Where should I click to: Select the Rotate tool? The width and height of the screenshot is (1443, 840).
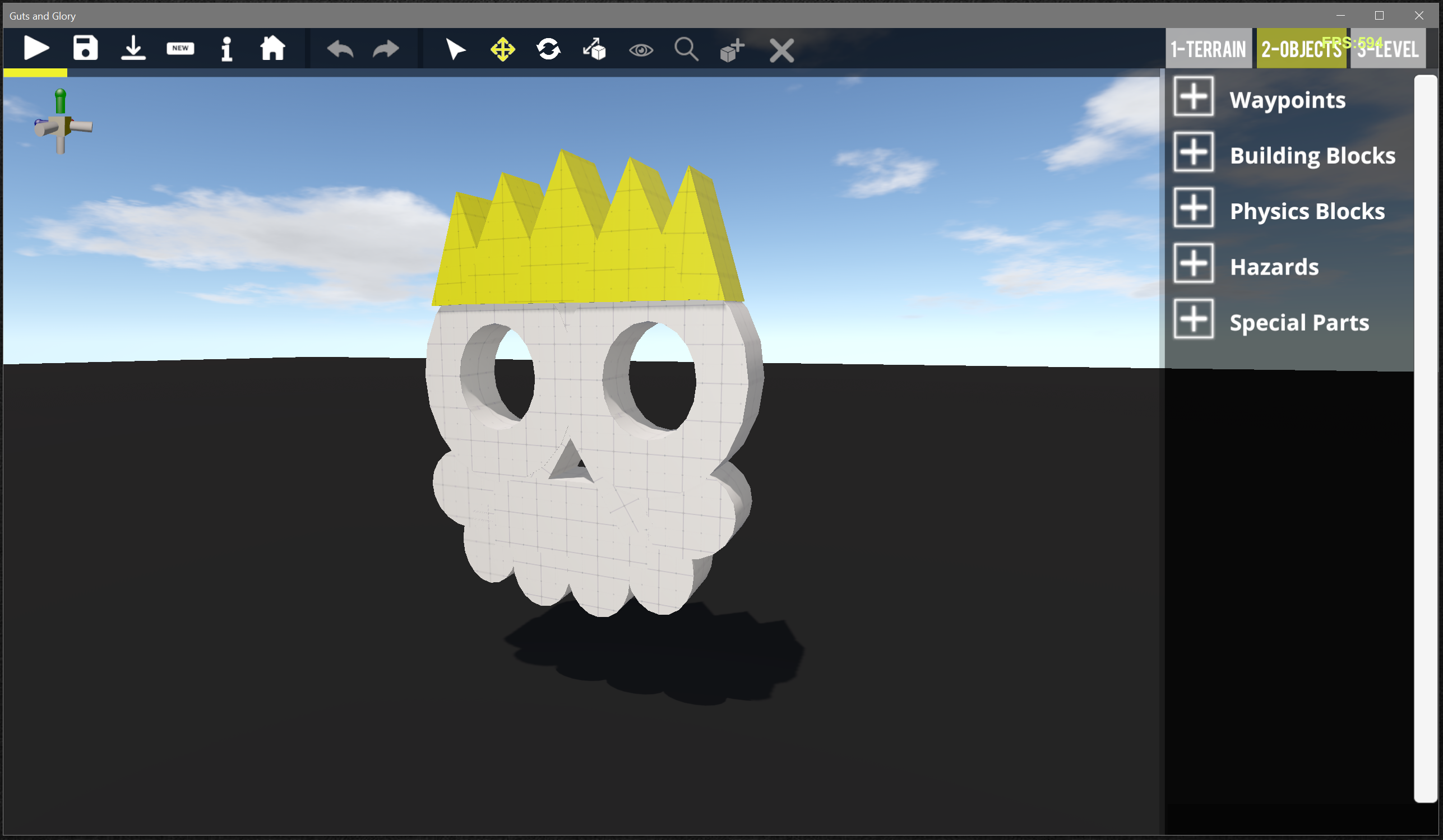tap(549, 49)
